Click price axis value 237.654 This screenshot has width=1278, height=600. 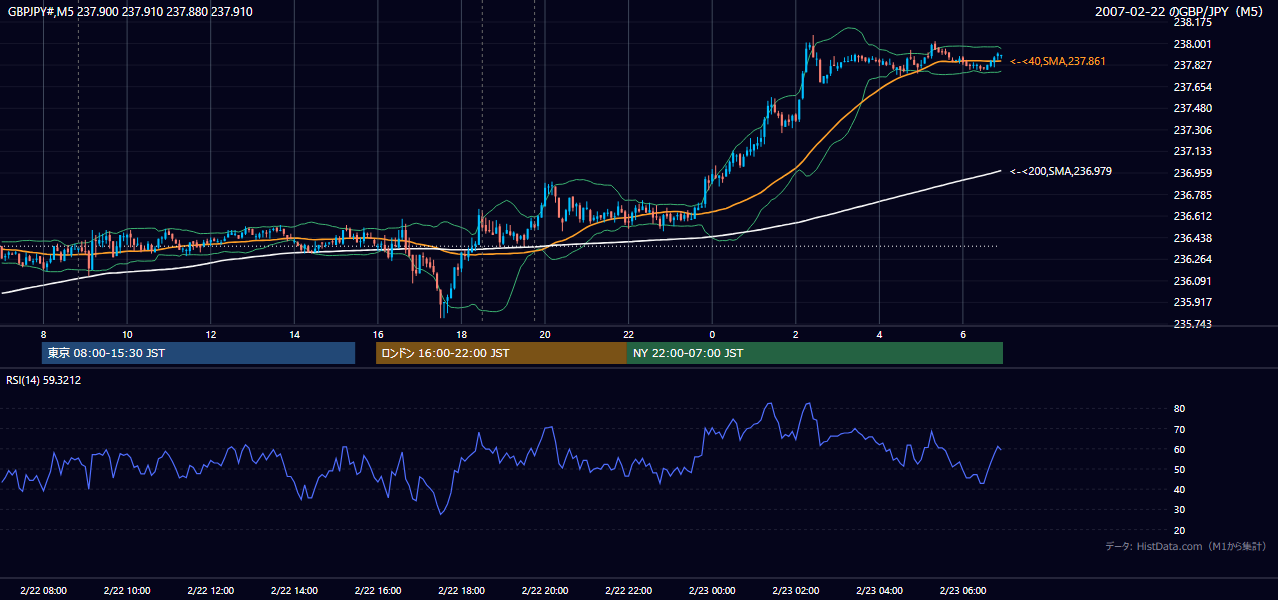point(1193,87)
